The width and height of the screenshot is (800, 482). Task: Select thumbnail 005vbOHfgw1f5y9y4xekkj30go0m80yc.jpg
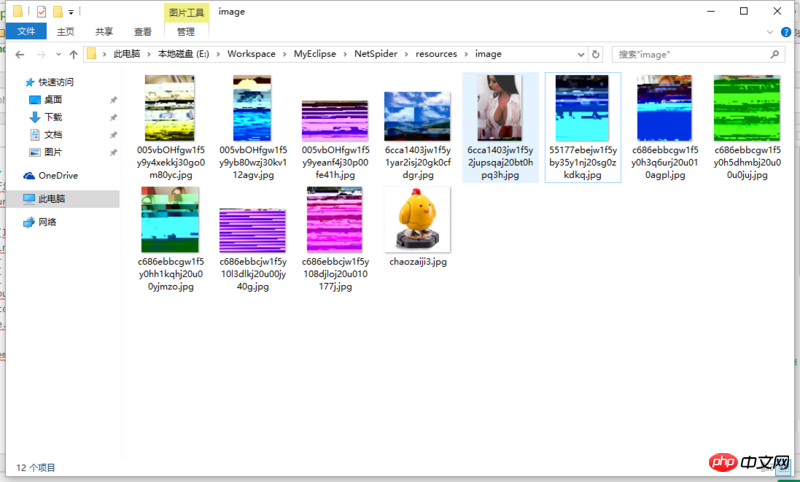[x=170, y=108]
